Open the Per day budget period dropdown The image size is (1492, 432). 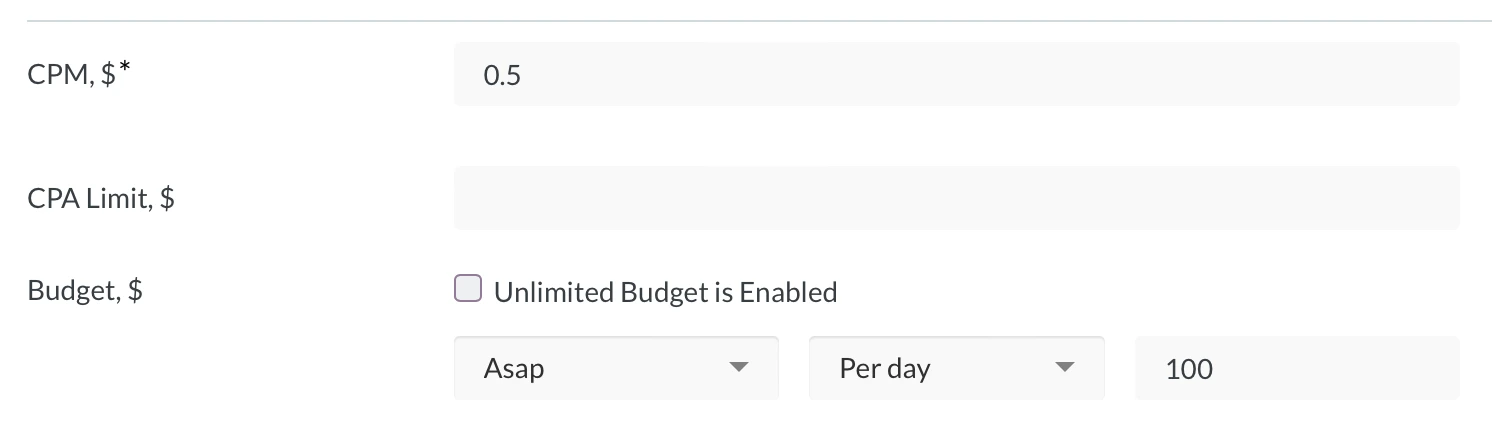(957, 368)
